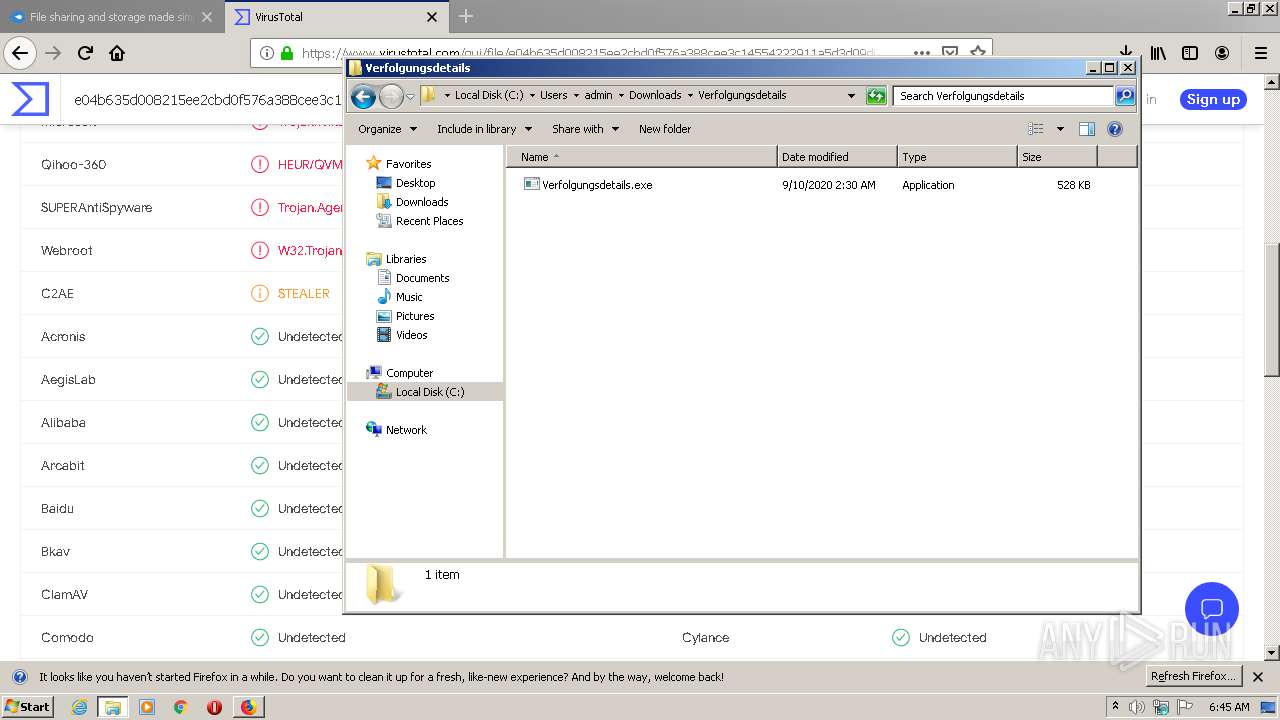Viewport: 1280px width, 720px height.
Task: Sort by Size column header
Action: coord(1057,157)
